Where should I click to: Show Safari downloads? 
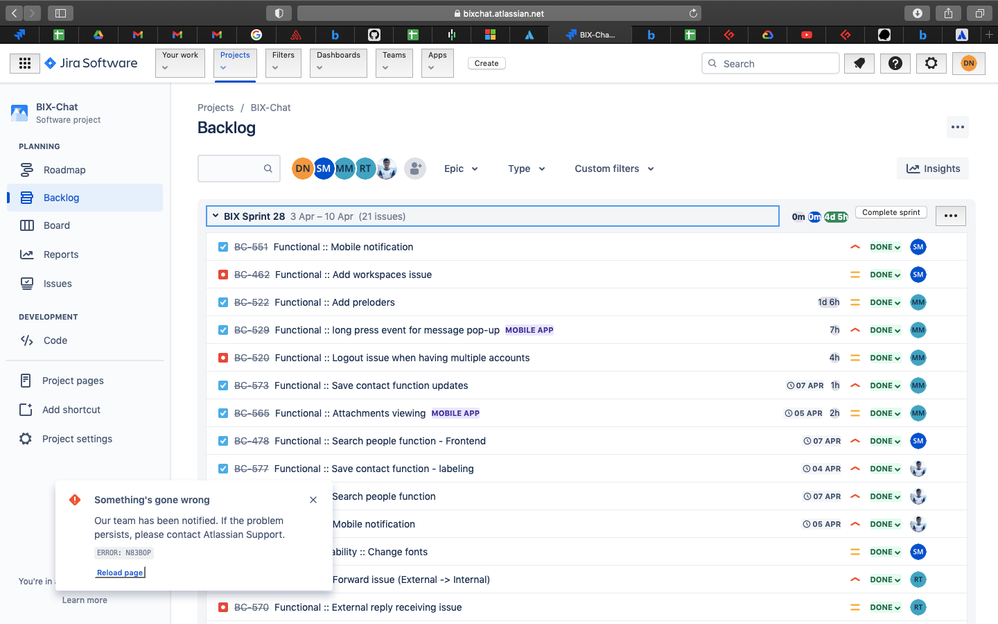click(917, 13)
